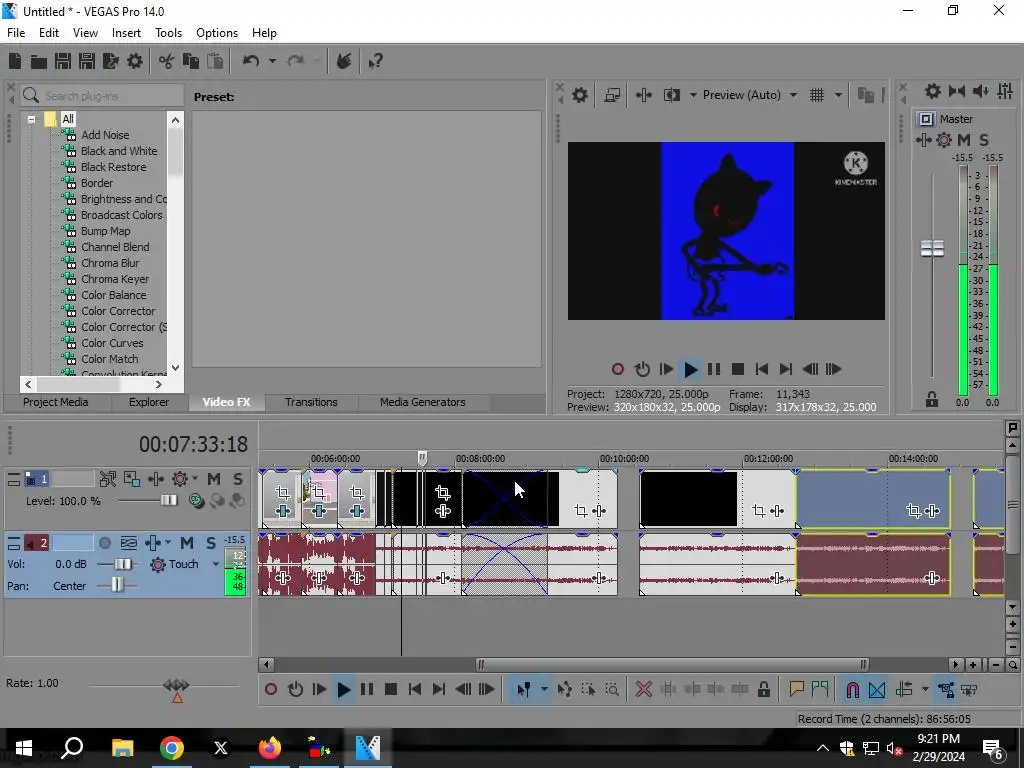Mute video track 1 with M button
1024x768 pixels.
(x=214, y=479)
